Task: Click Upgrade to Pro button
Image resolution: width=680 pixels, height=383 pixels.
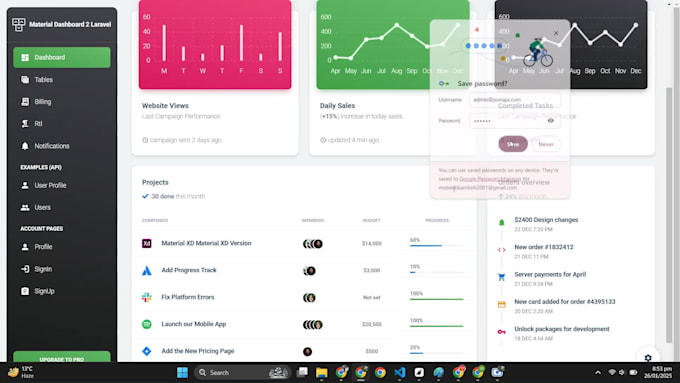Action: click(62, 357)
